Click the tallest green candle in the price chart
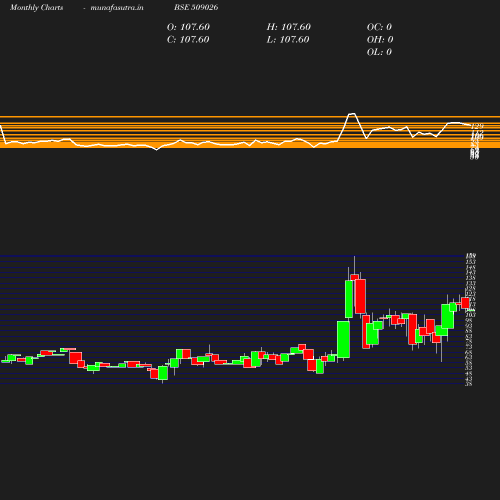Viewport: 500px width, 500px height. tap(349, 299)
